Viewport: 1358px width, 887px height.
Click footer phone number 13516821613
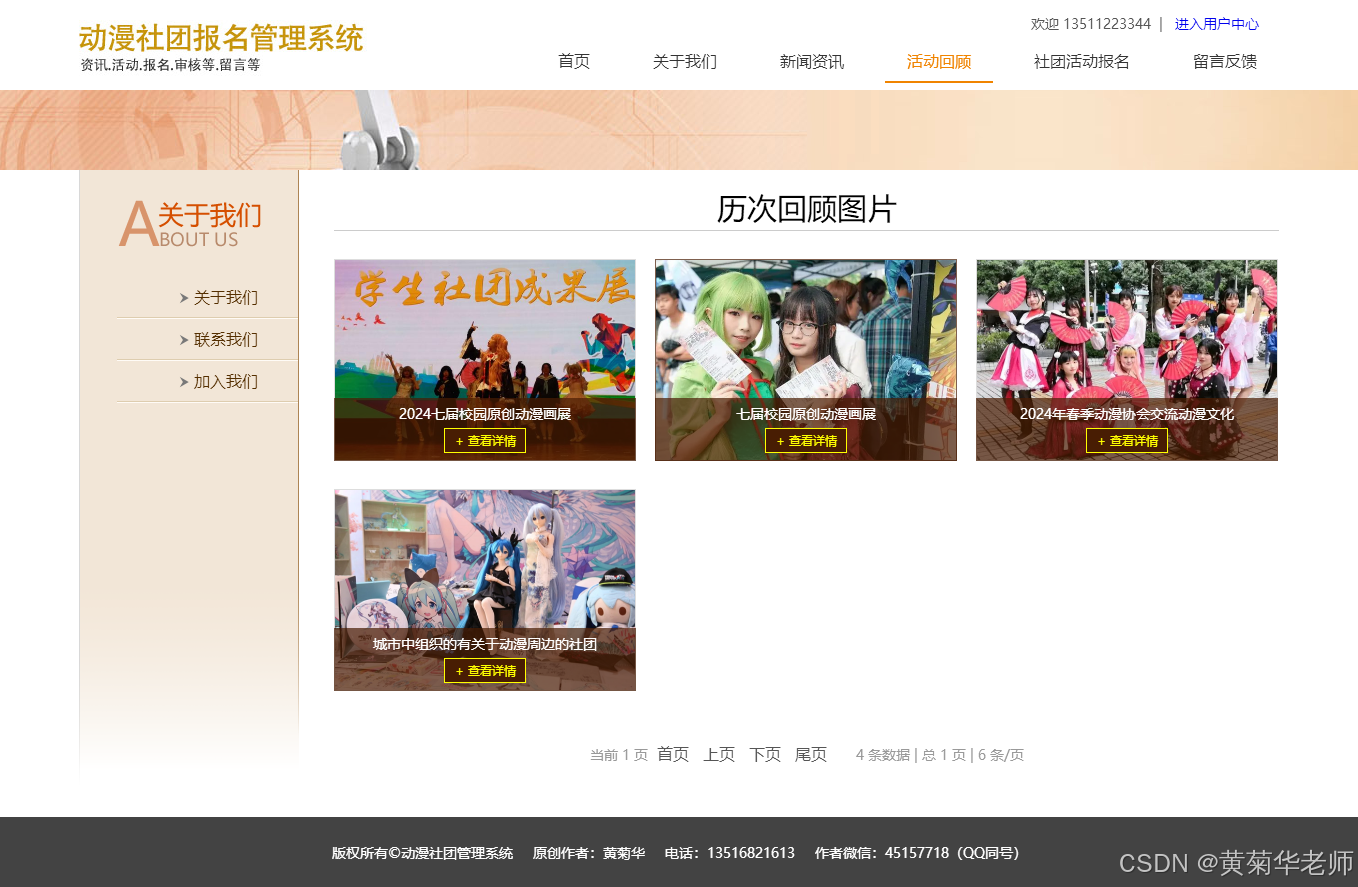pyautogui.click(x=751, y=853)
